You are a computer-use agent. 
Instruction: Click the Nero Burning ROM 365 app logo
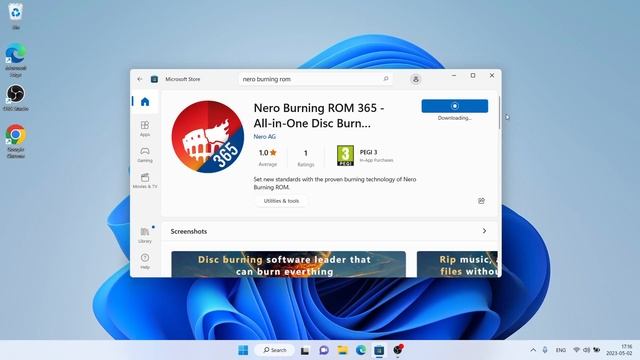(x=207, y=136)
